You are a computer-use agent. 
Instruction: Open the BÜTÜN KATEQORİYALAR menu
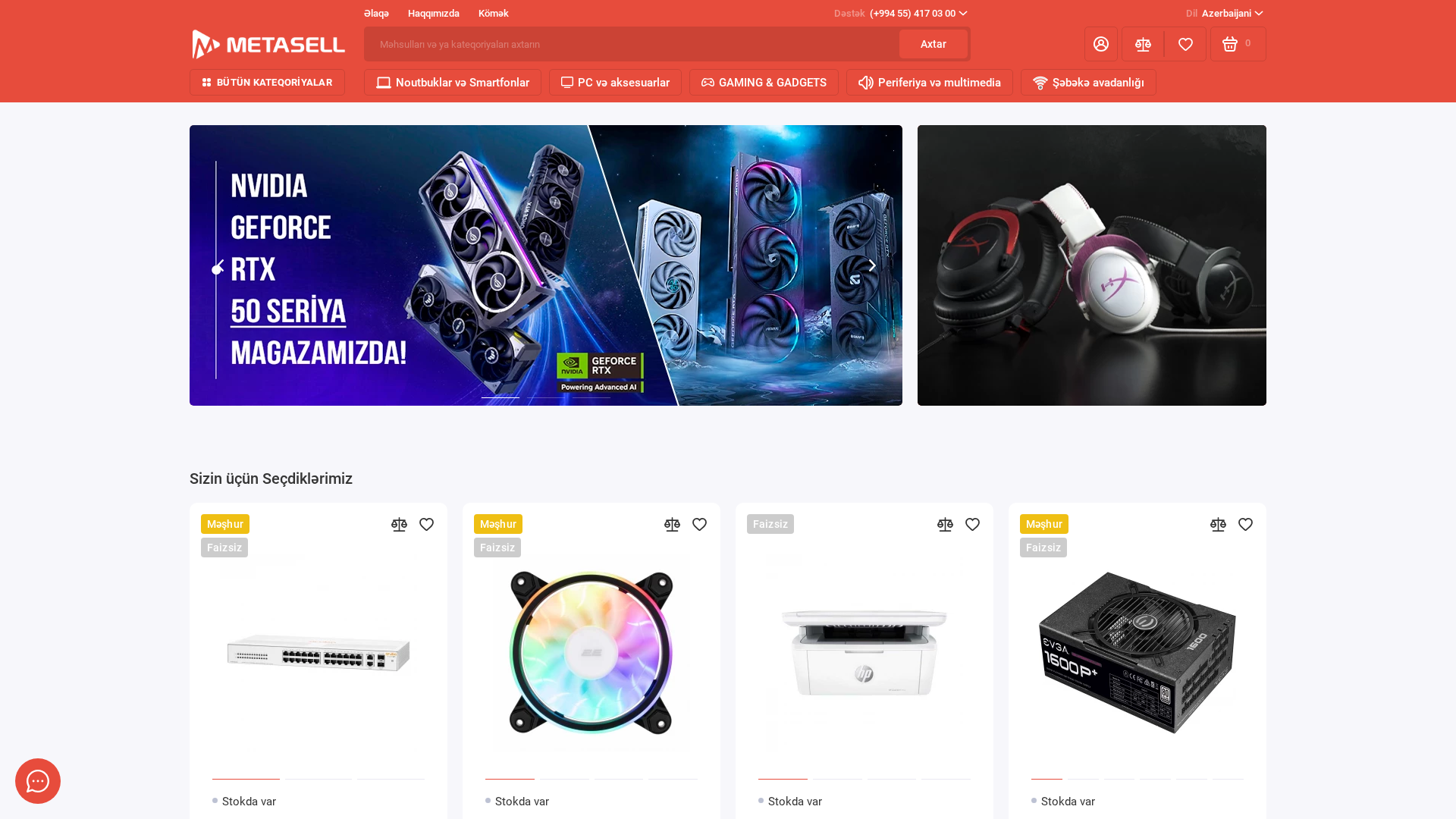[x=267, y=83]
